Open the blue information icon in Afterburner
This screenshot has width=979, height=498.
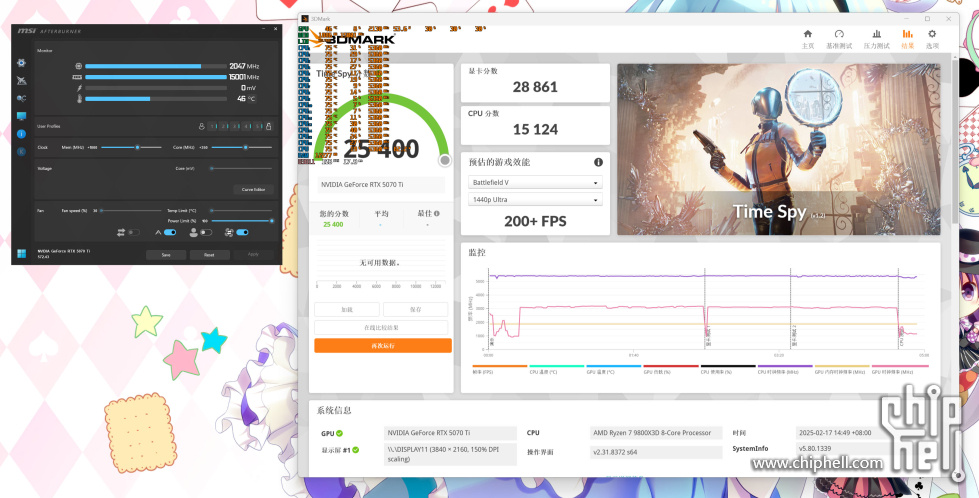point(21,134)
